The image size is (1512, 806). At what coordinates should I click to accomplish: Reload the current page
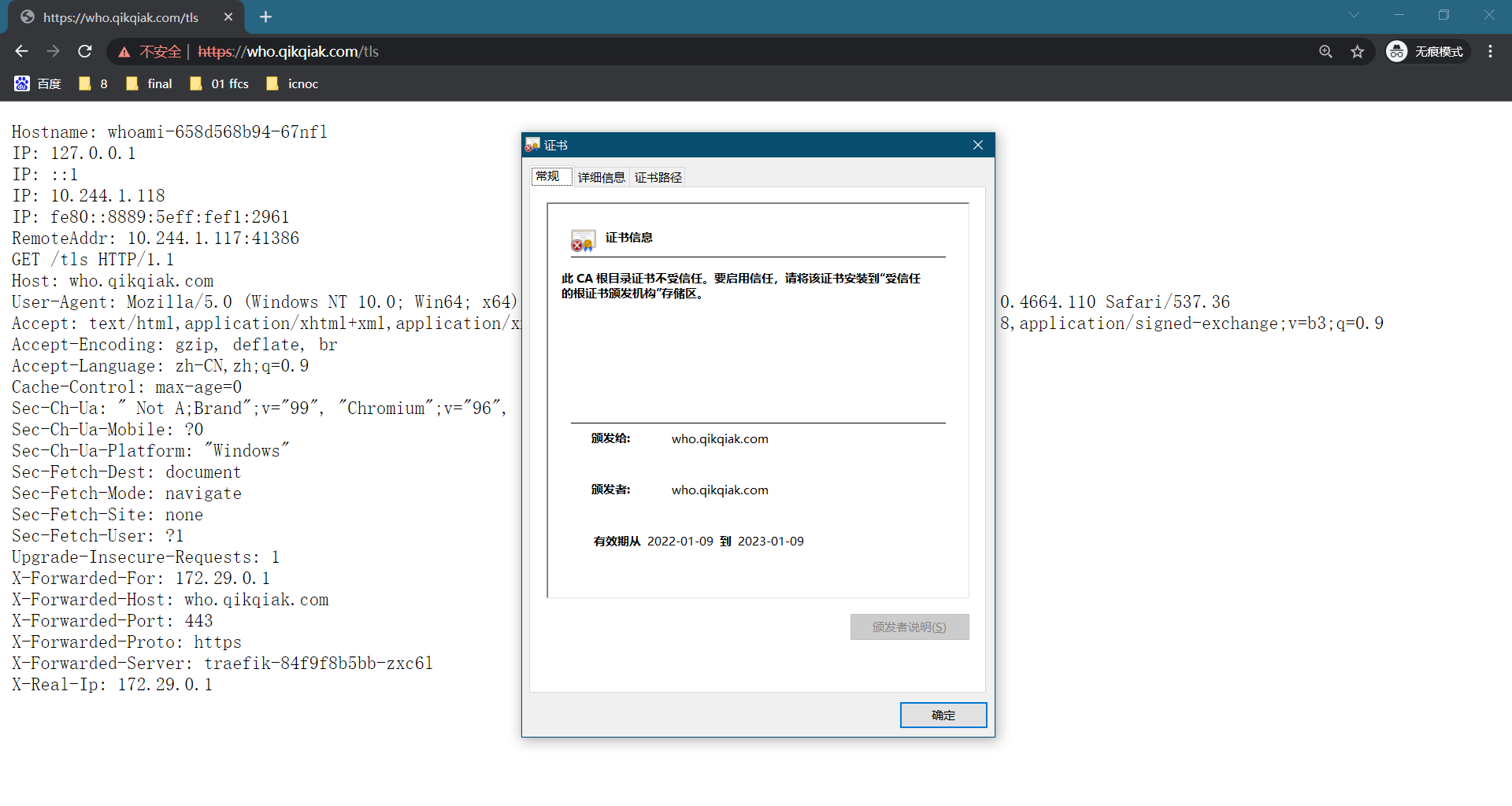click(x=85, y=51)
